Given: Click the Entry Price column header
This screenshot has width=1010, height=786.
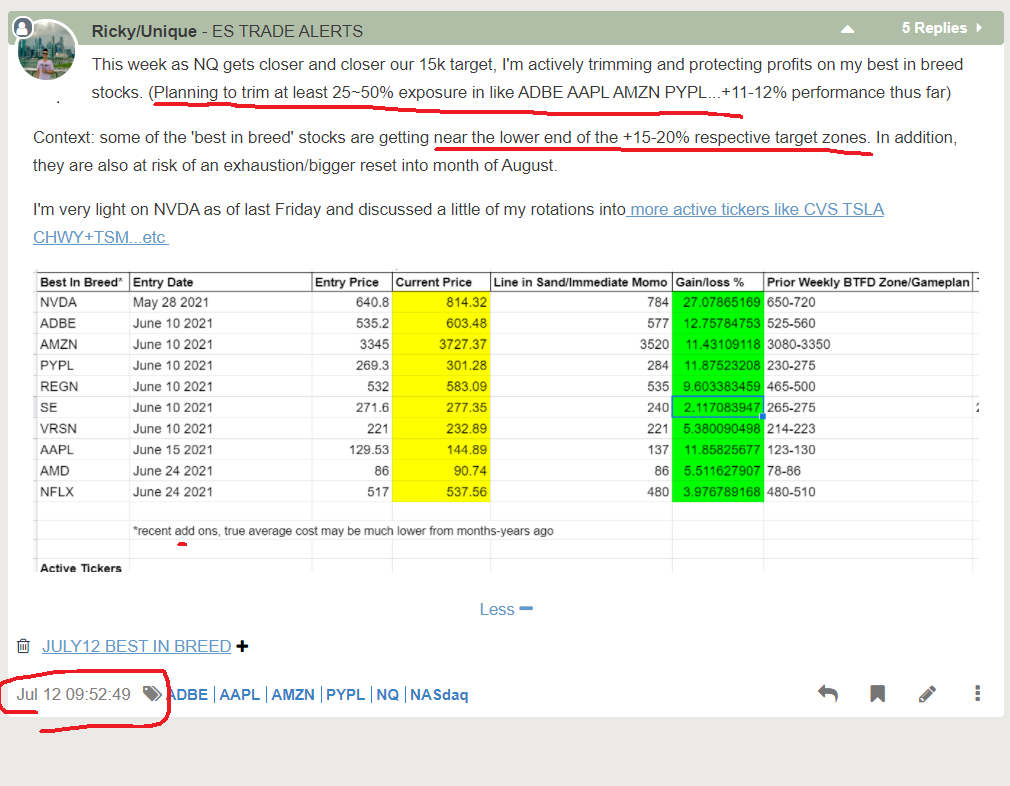Looking at the screenshot, I should point(352,282).
